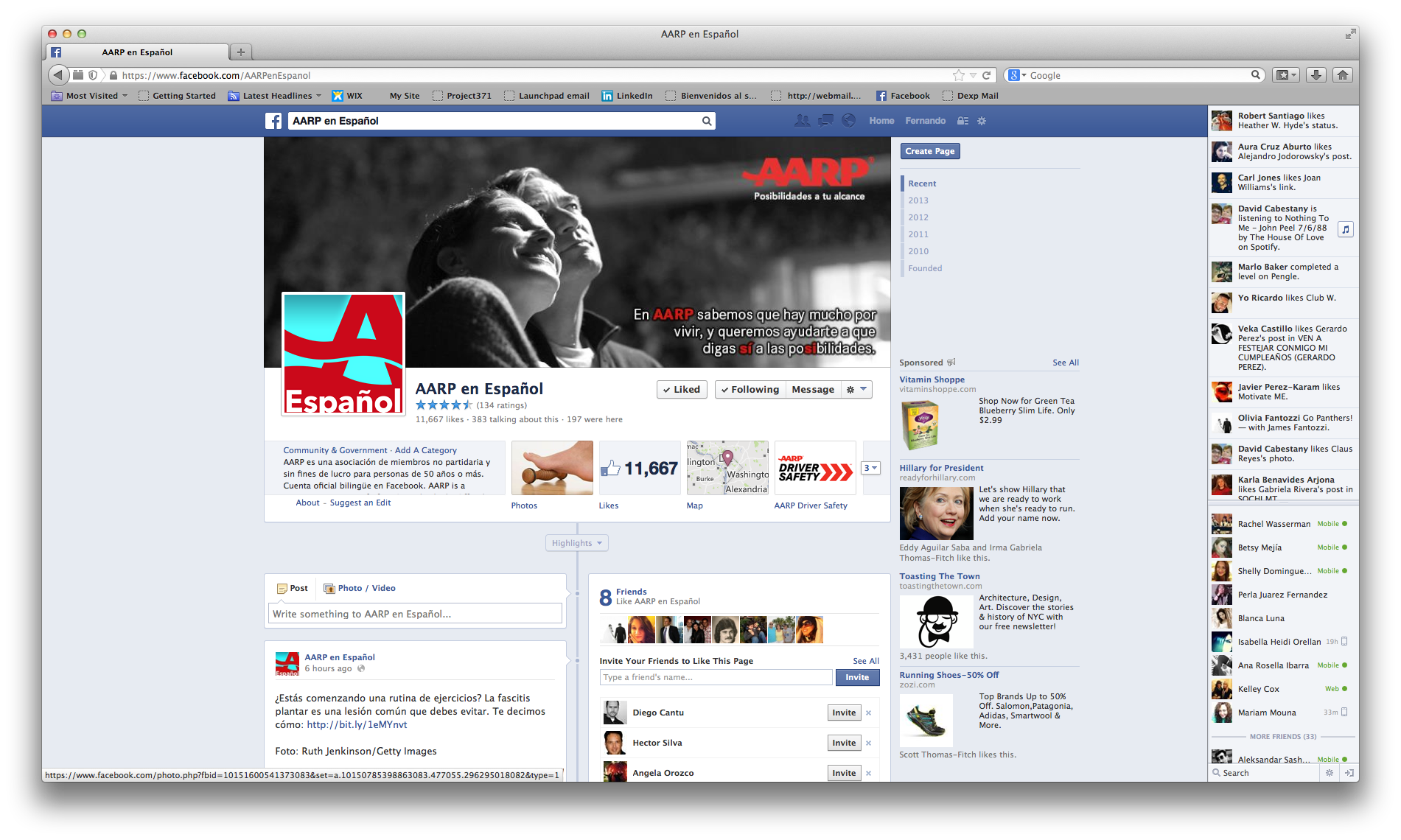Open chat settings gear at the bottom
Screen dimensions: 1401x840
[x=1330, y=773]
